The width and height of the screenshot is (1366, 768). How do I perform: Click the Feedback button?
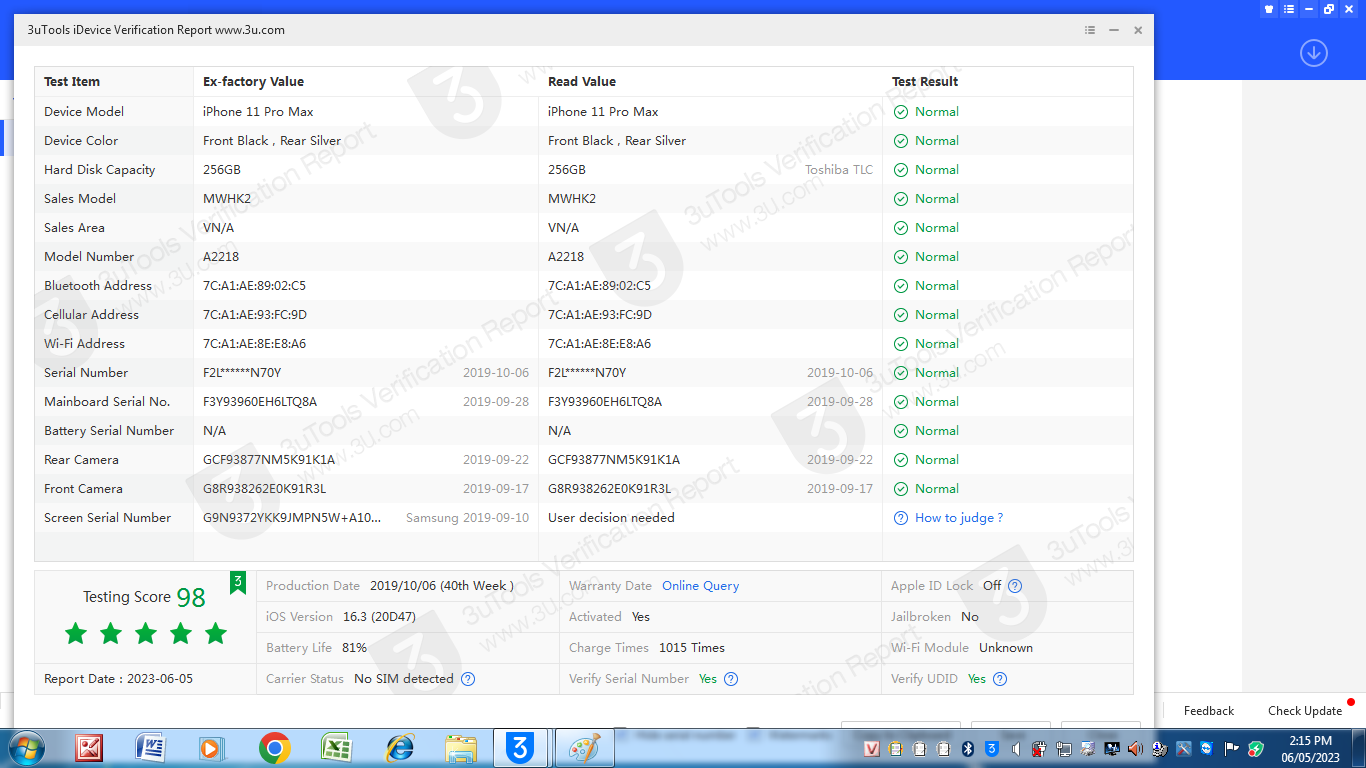point(1208,711)
